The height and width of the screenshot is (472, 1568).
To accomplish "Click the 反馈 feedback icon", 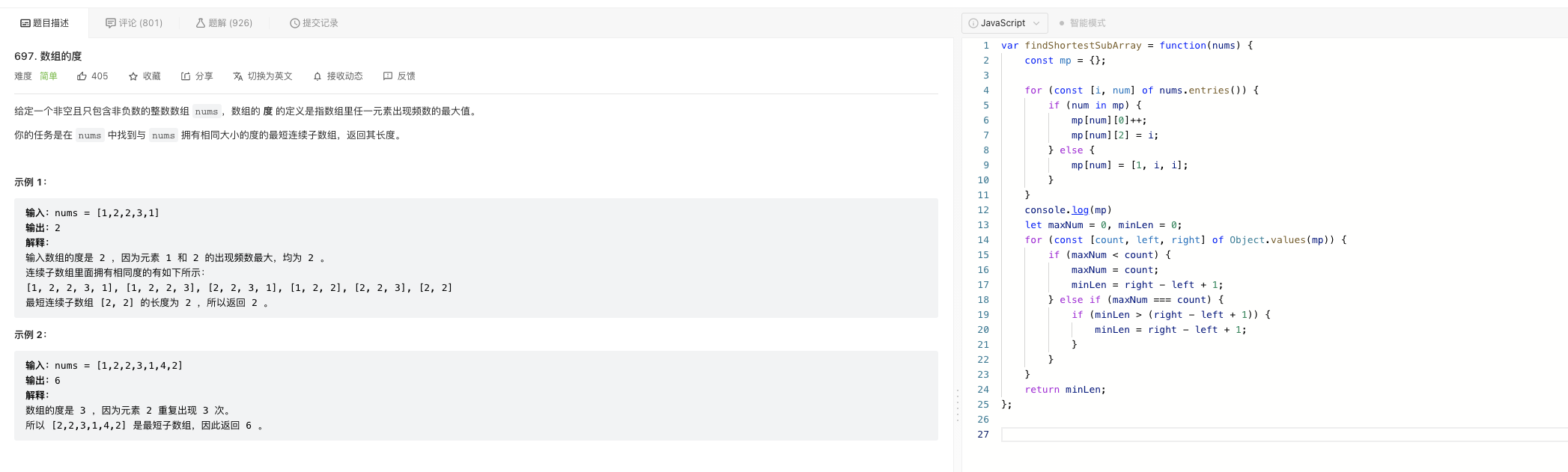I will [388, 76].
